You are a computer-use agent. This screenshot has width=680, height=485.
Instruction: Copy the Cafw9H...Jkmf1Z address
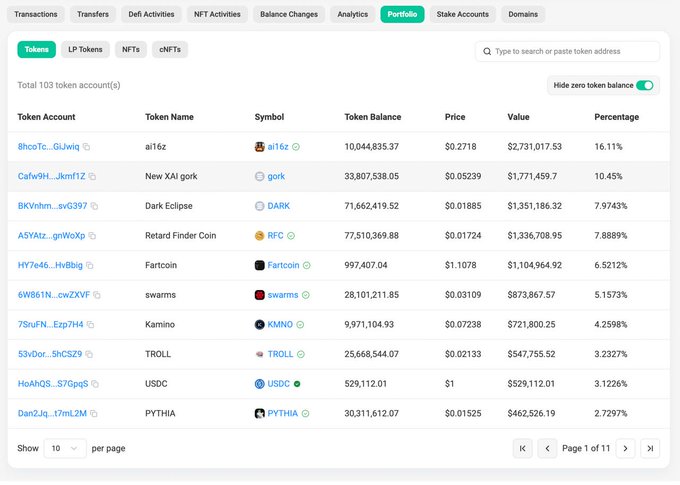click(92, 177)
